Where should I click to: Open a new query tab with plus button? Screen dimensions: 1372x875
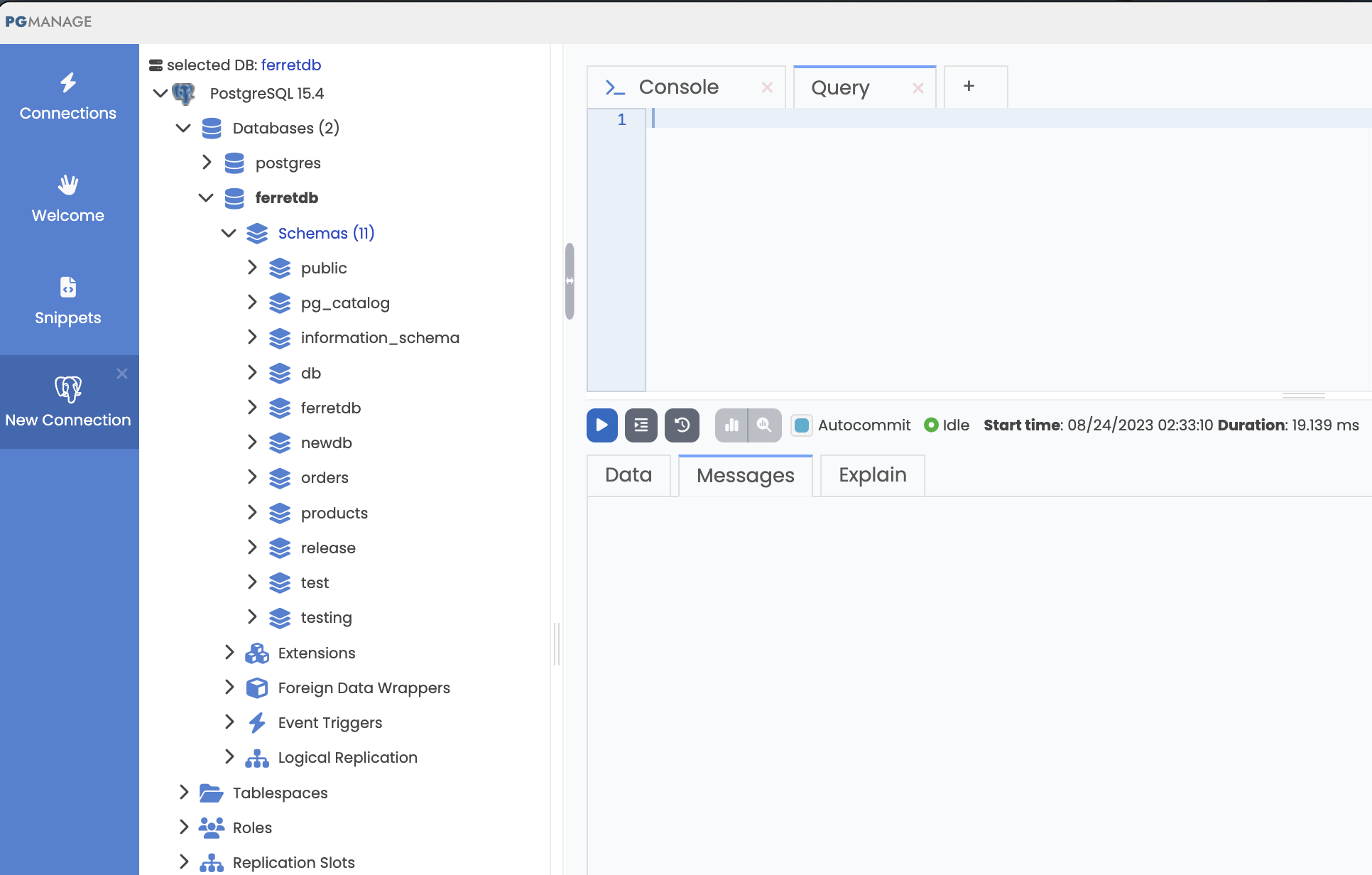968,86
